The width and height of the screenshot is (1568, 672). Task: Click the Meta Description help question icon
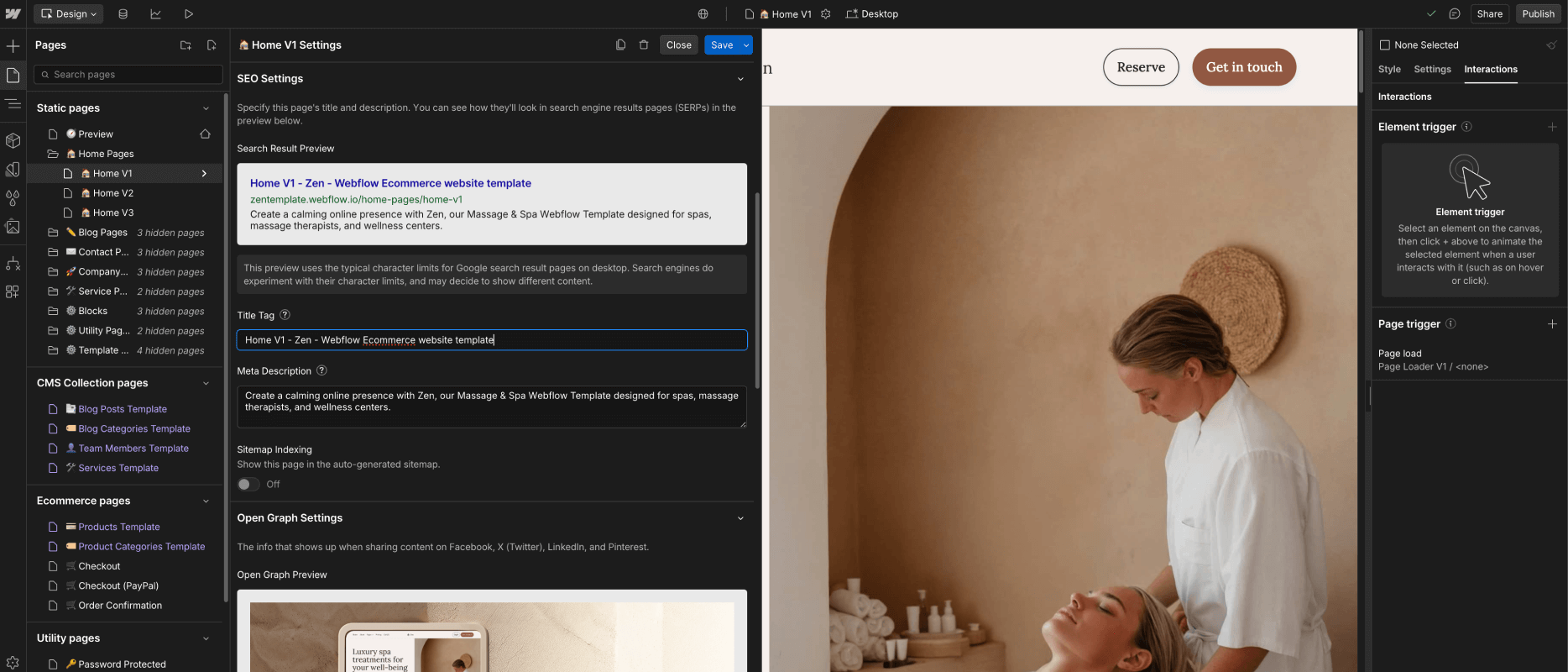321,370
